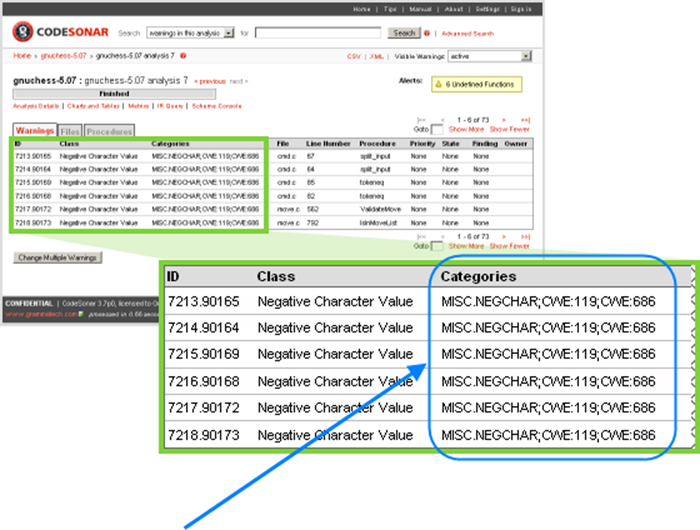700x530 pixels.
Task: Go to the next page with the top pager arrow
Action: coord(504,120)
